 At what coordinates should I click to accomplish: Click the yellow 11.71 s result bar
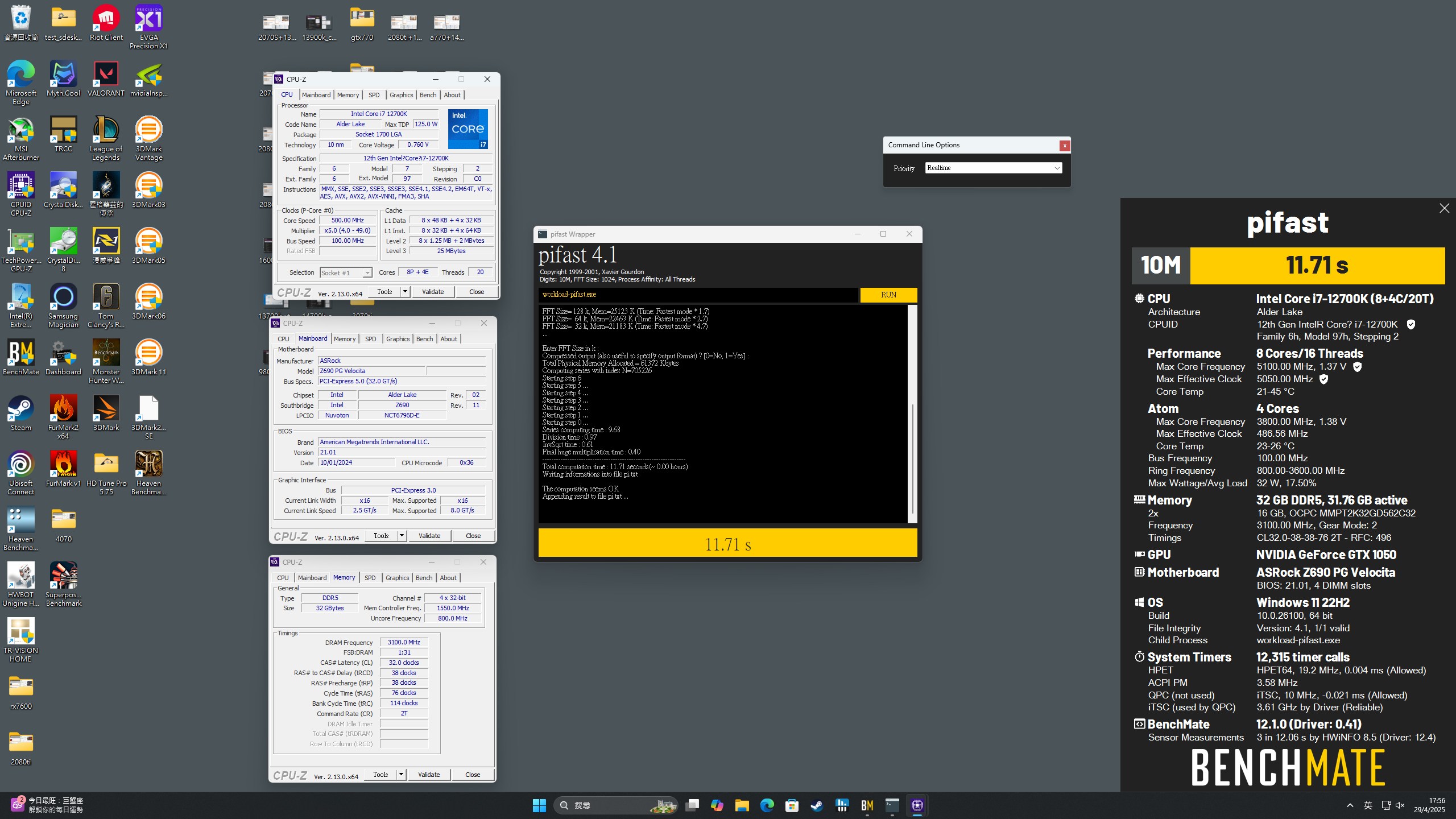727,544
